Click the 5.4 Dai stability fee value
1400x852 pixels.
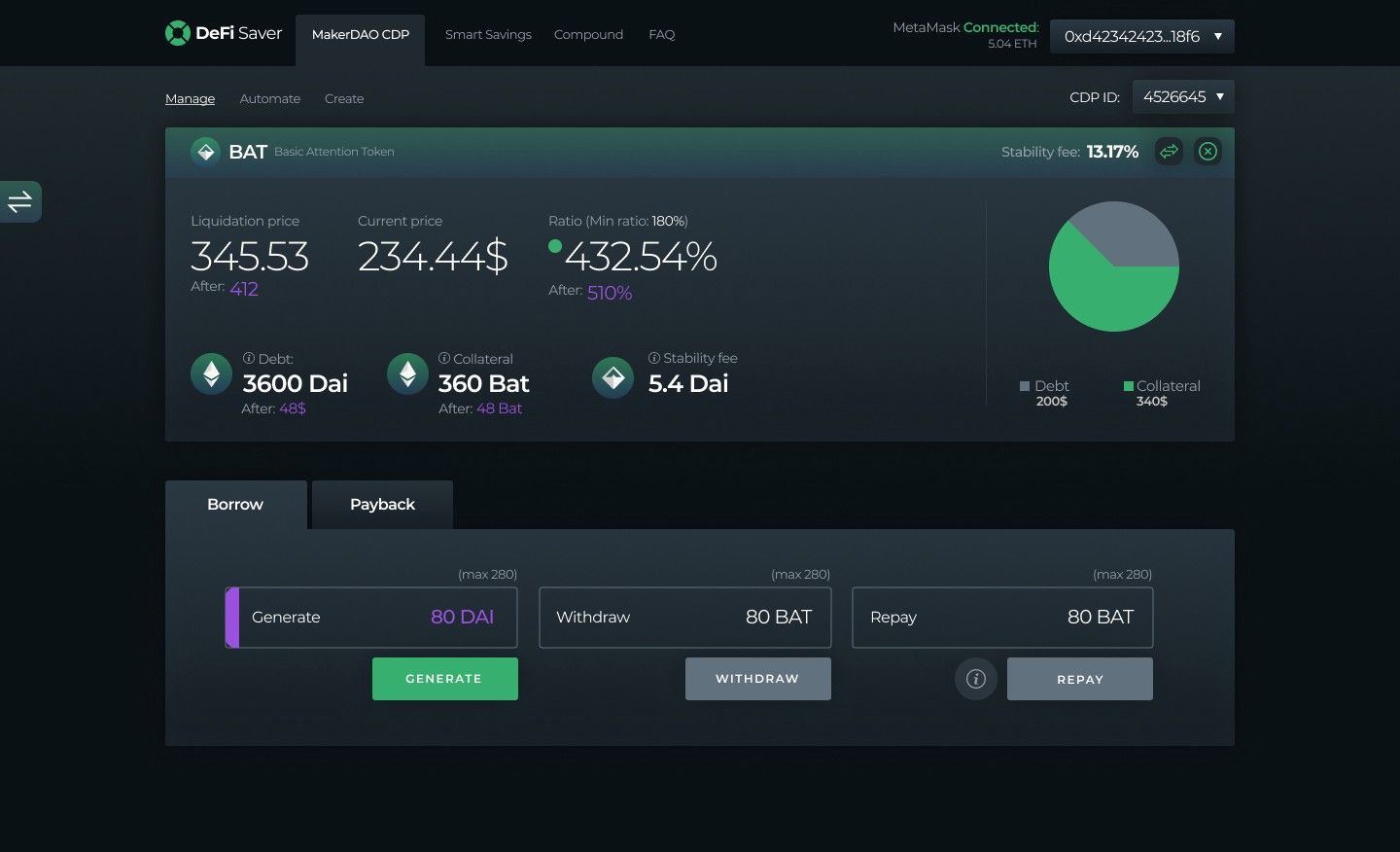(x=688, y=383)
